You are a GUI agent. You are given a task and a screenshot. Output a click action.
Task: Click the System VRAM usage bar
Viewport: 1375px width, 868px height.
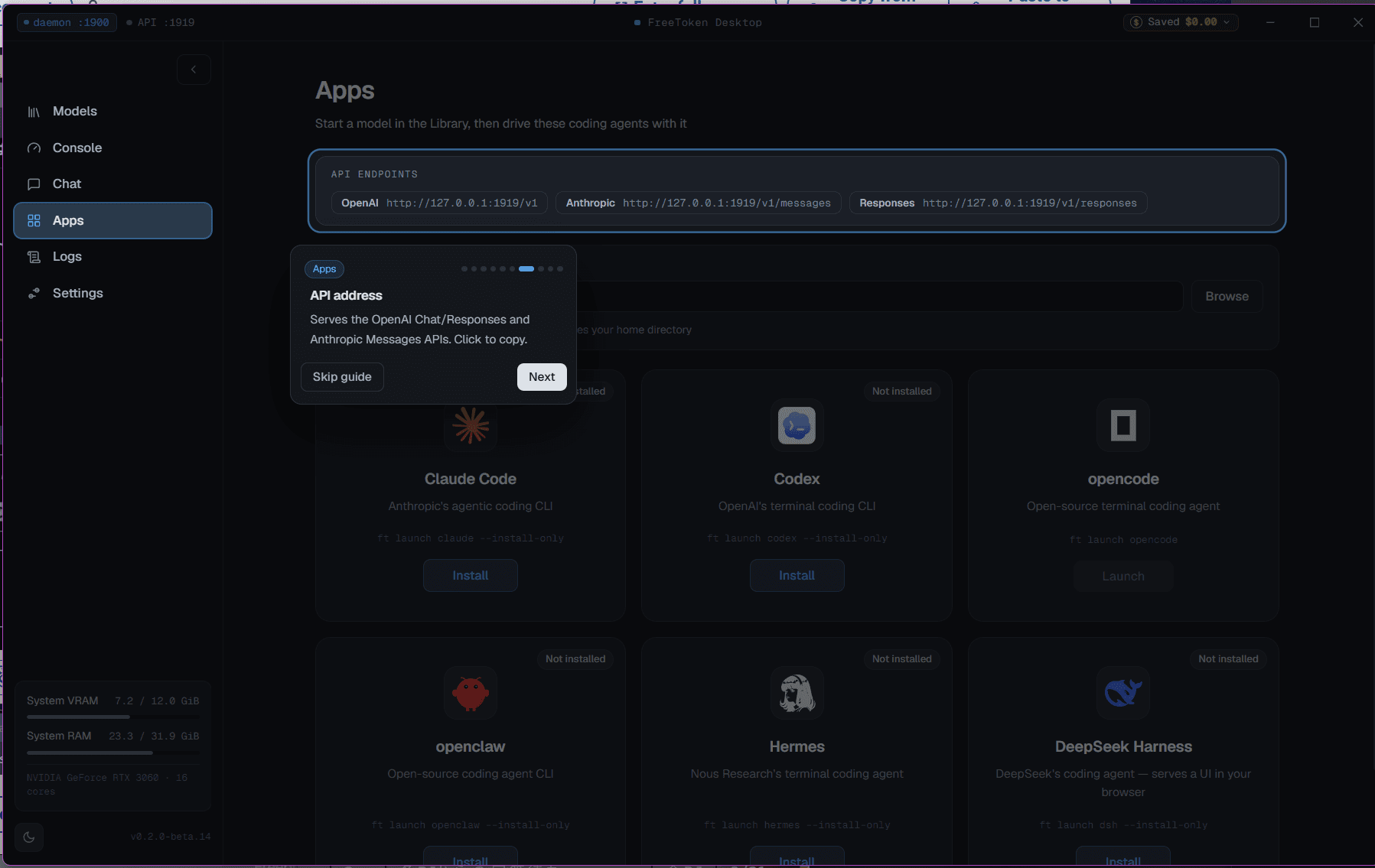point(112,717)
